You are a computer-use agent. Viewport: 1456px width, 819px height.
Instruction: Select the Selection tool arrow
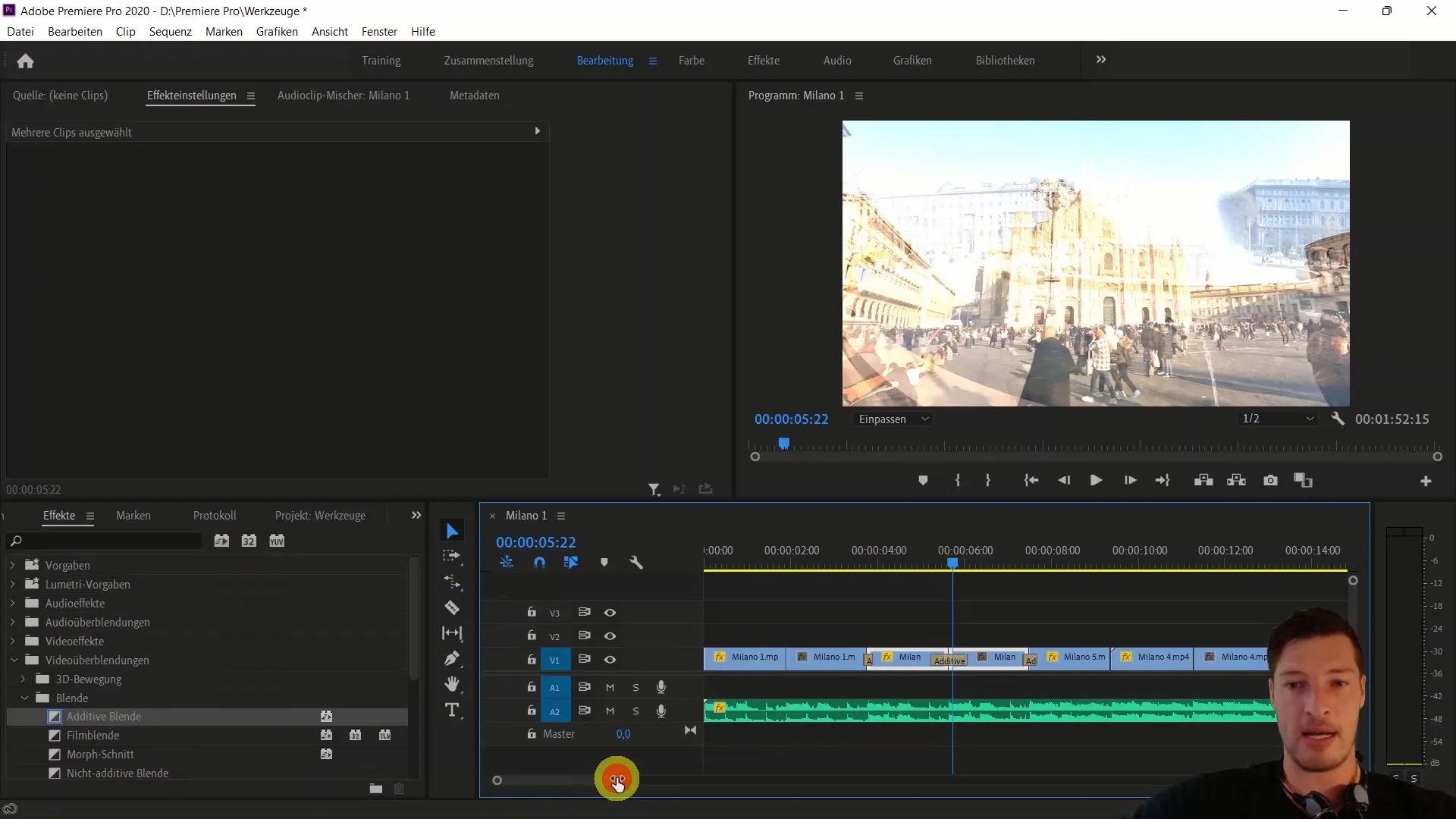pos(452,531)
